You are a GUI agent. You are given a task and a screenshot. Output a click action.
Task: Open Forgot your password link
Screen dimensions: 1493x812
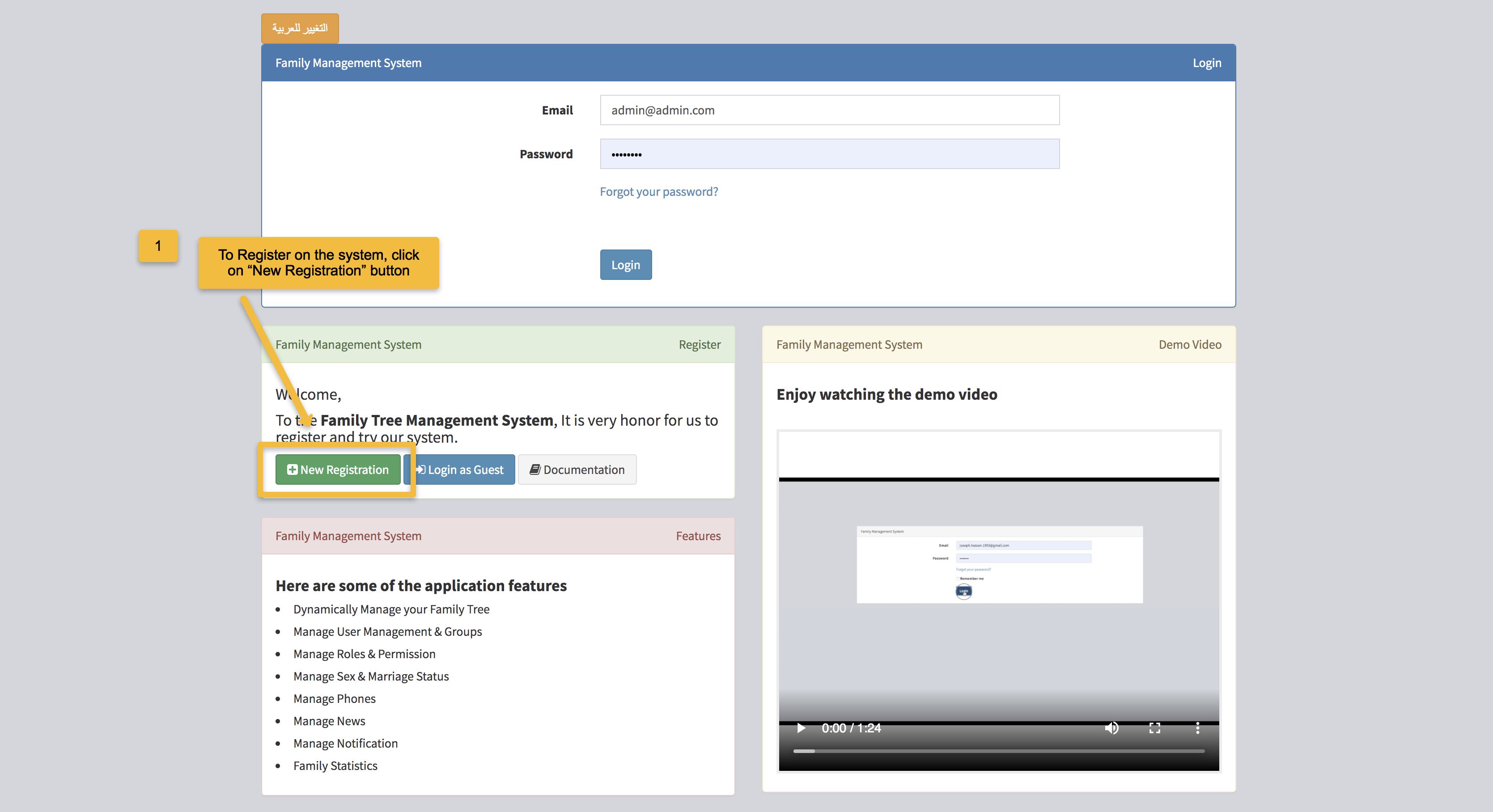pyautogui.click(x=658, y=192)
